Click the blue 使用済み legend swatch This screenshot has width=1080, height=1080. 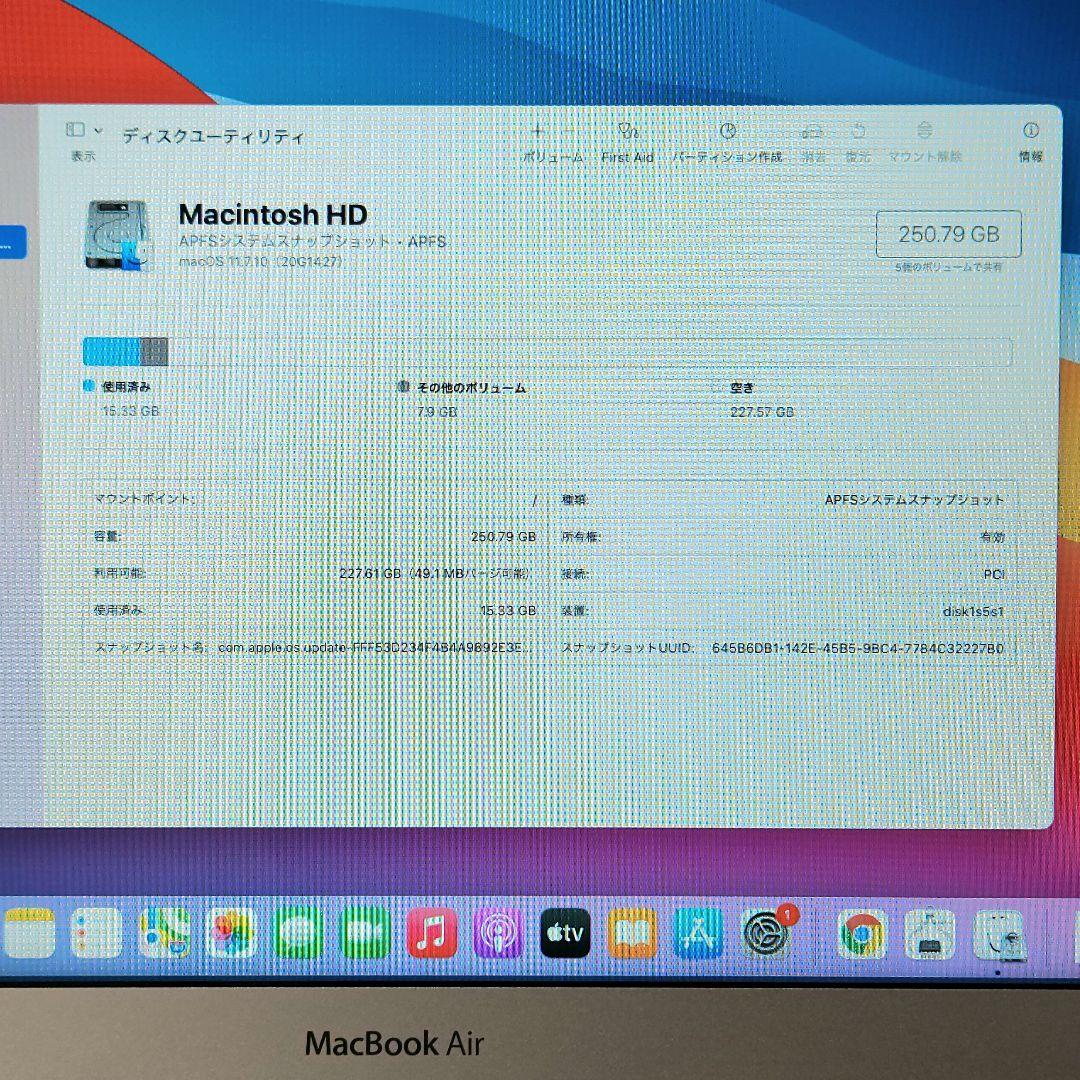point(89,386)
